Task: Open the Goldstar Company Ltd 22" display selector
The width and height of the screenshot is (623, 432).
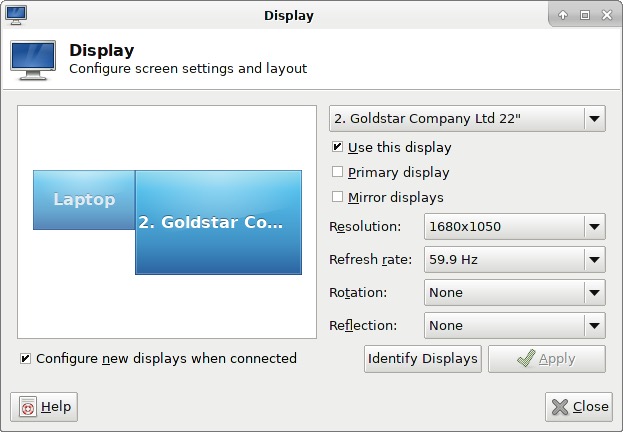Action: pos(467,118)
